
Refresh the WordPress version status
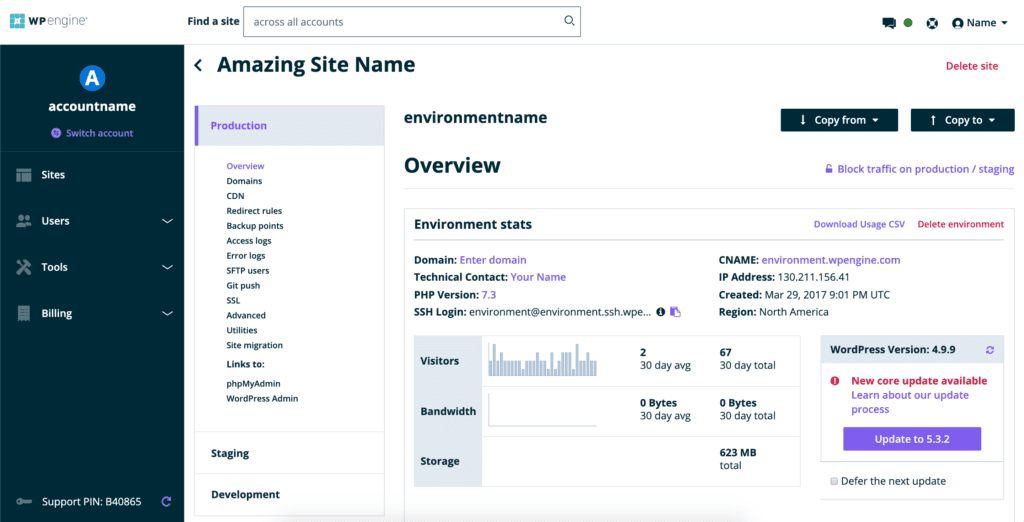989,350
